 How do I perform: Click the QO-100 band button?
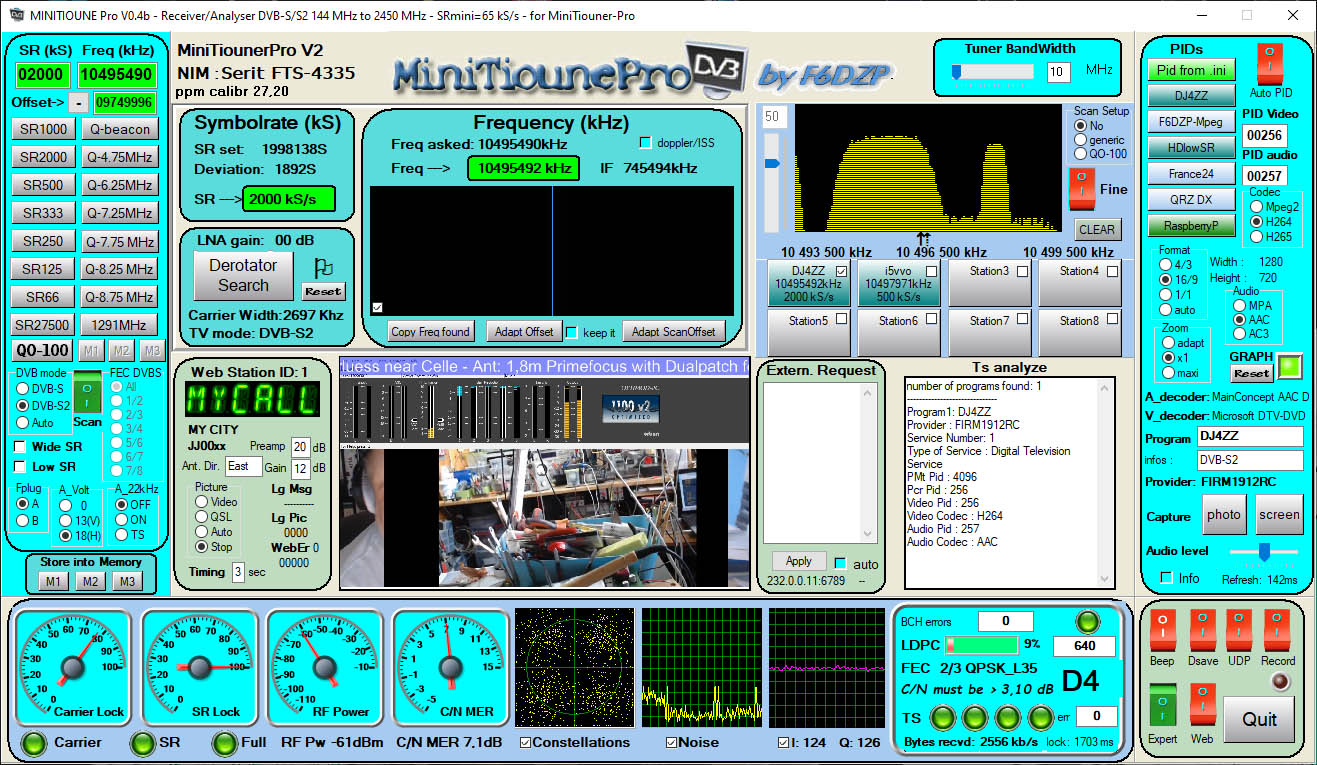[43, 351]
